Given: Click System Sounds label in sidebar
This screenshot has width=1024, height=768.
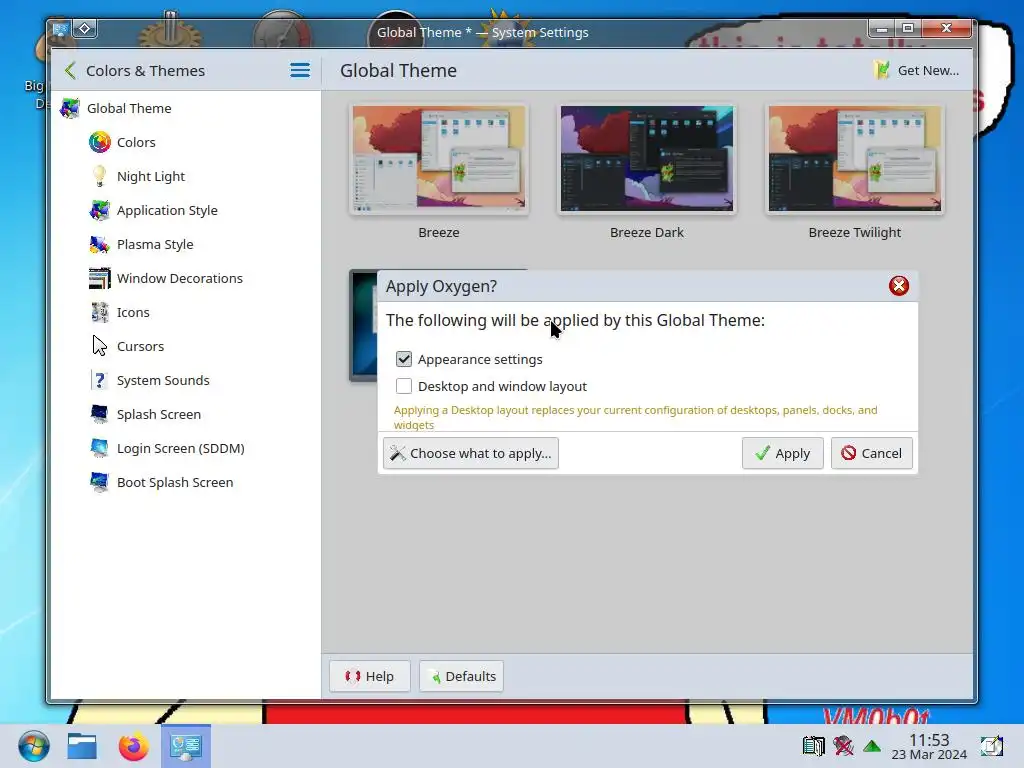Looking at the screenshot, I should point(163,380).
